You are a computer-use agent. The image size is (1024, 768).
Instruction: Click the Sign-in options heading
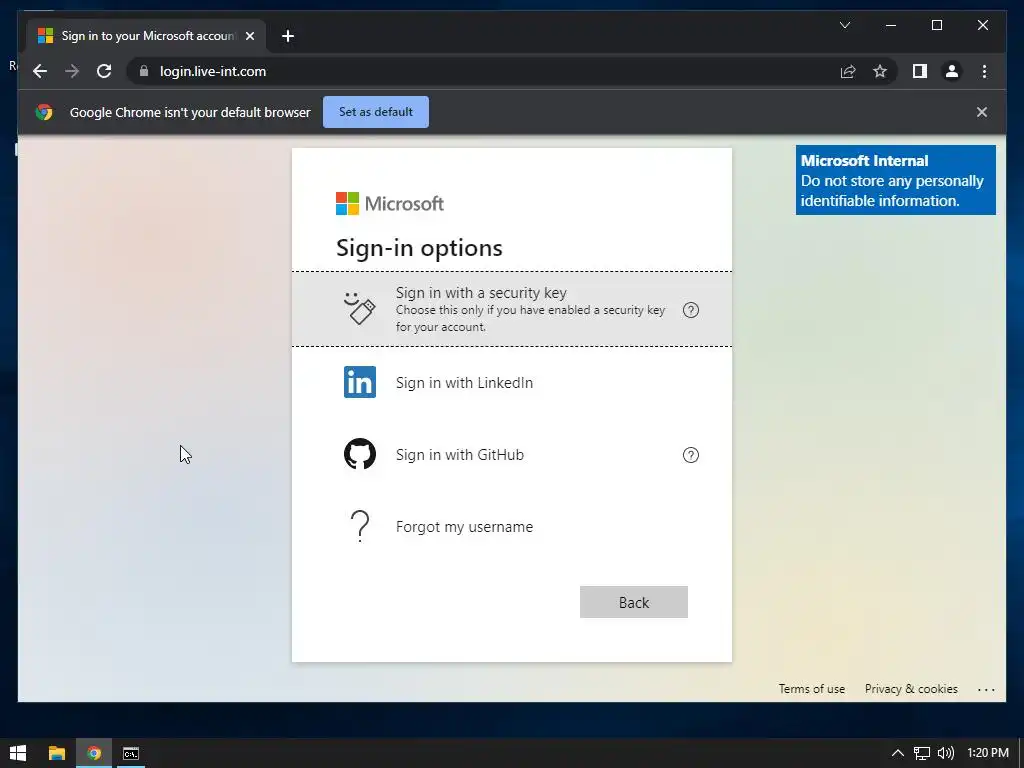pyautogui.click(x=419, y=248)
